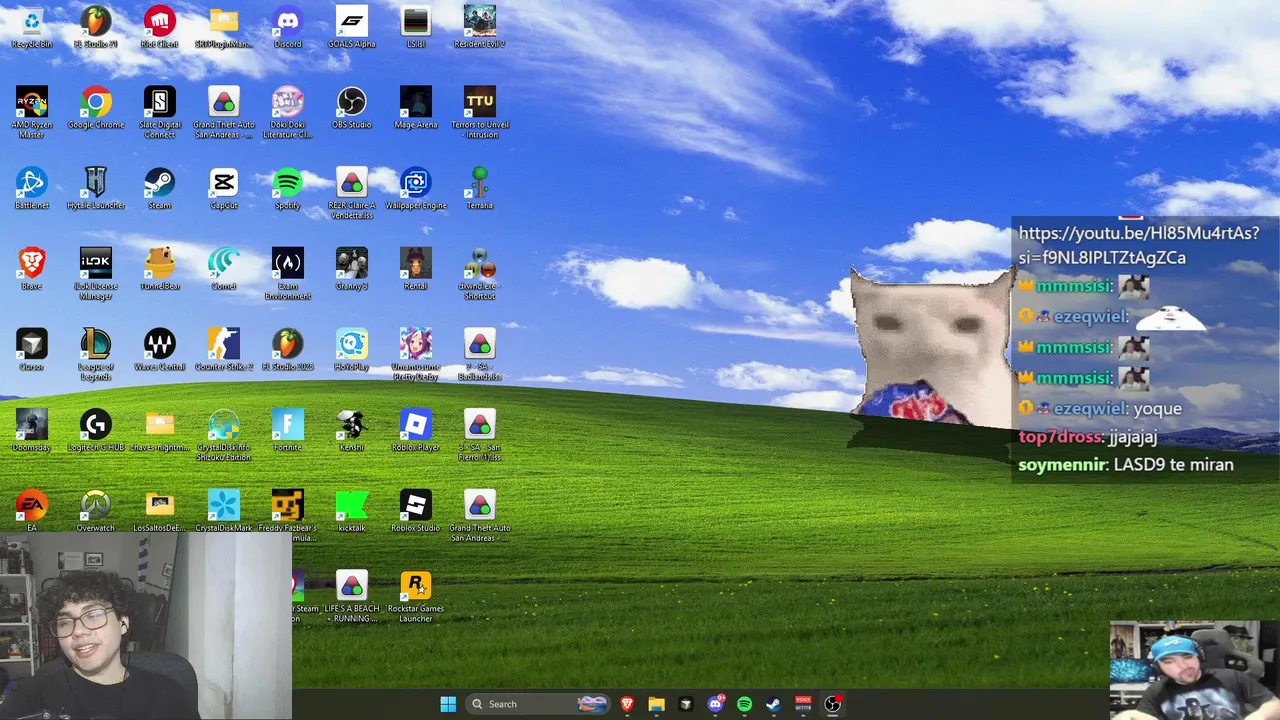This screenshot has width=1280, height=720.
Task: Open dxwnd.exe - Shortcut icon
Action: pyautogui.click(x=480, y=274)
